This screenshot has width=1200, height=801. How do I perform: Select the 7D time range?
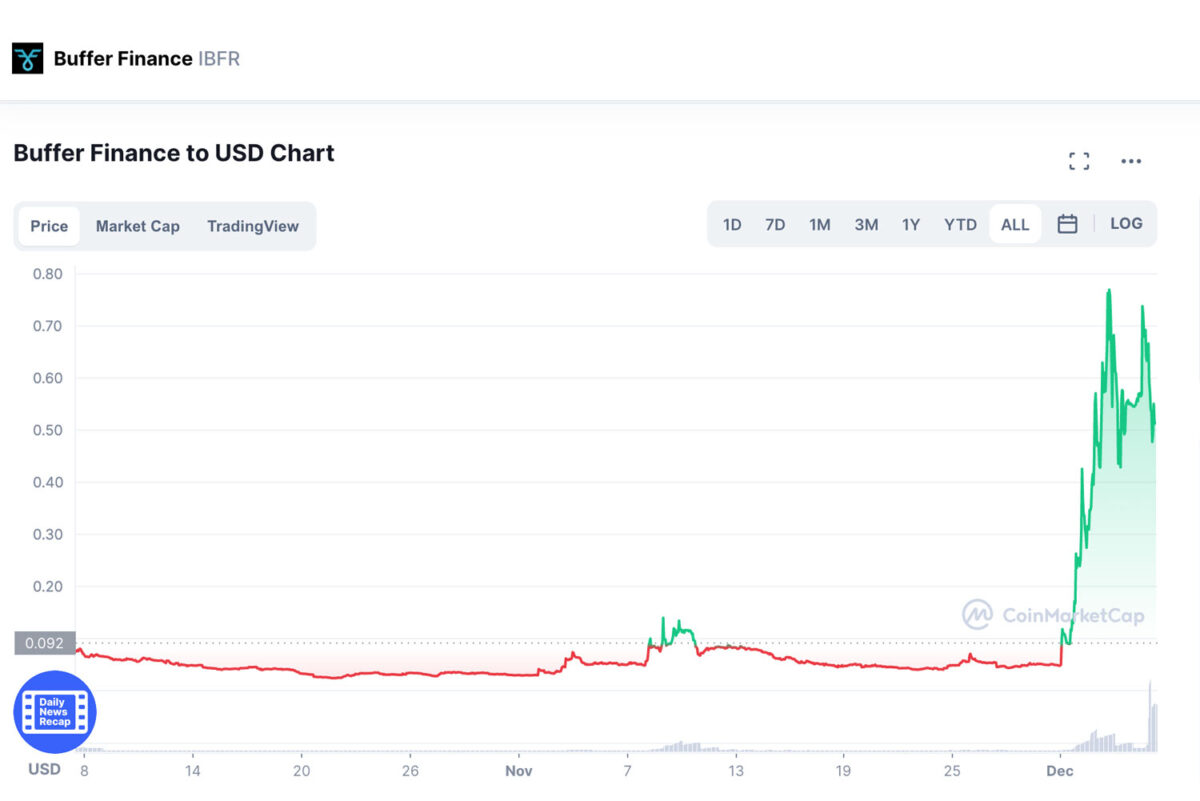coord(775,225)
